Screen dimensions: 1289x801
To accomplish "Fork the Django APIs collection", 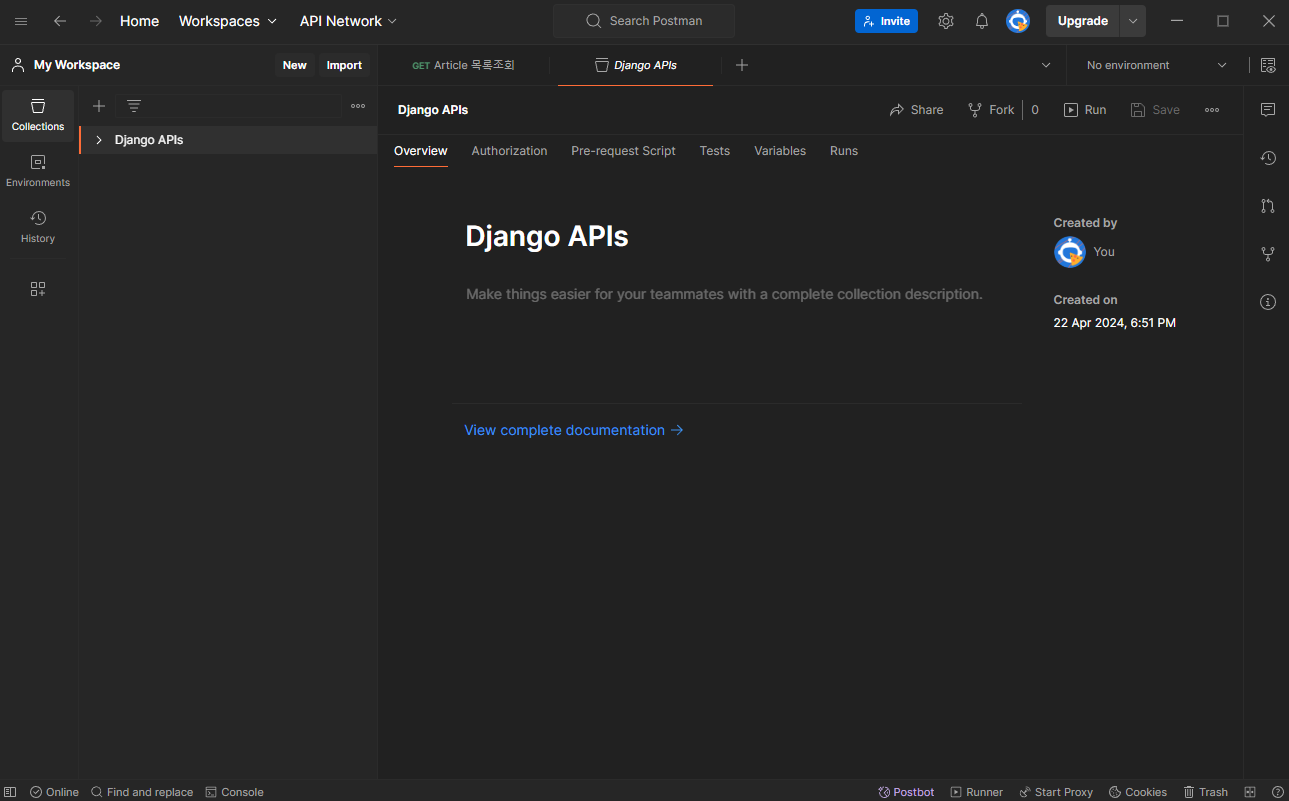I will click(x=991, y=110).
